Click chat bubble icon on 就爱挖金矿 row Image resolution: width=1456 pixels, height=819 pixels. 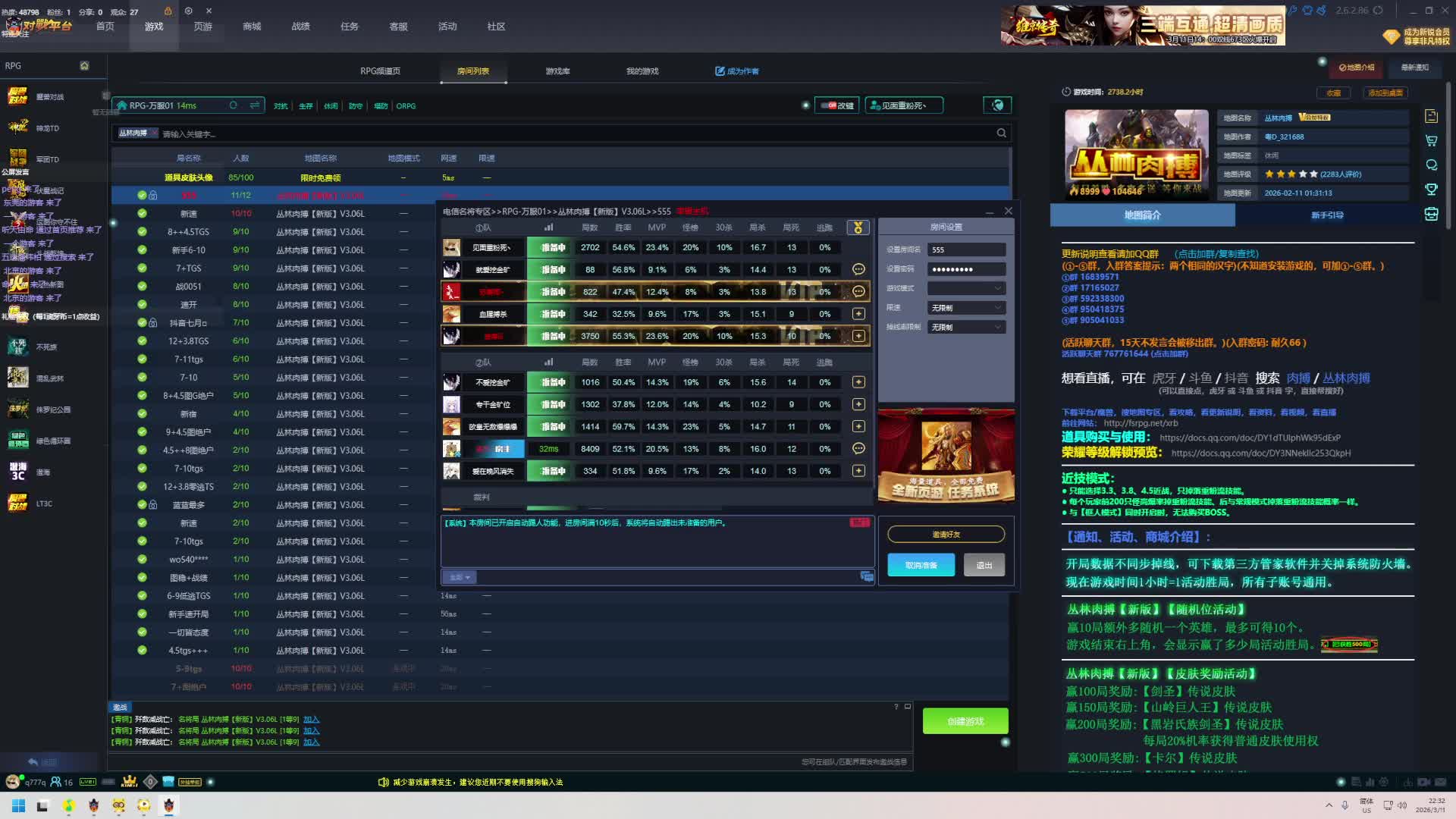tap(858, 270)
